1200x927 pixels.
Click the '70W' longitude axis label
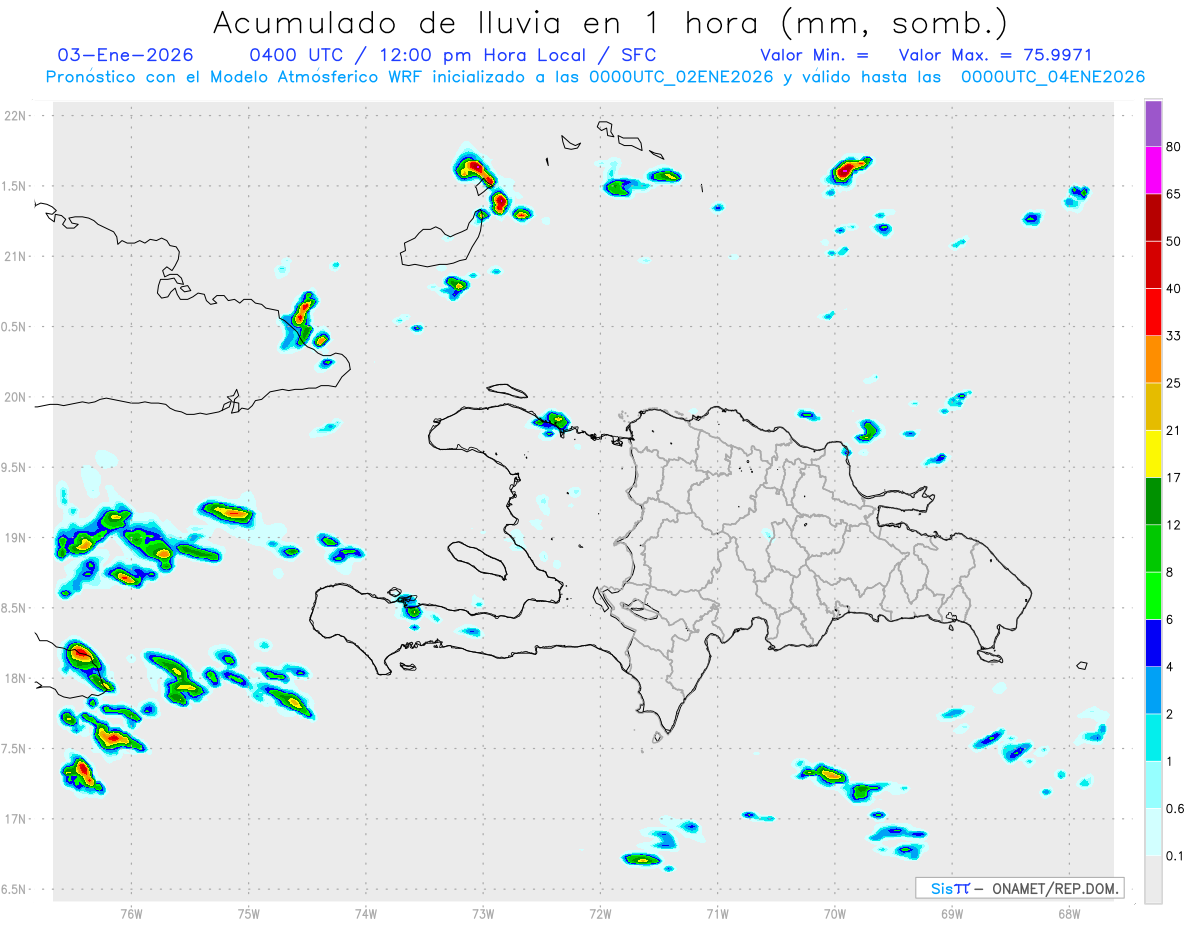pyautogui.click(x=835, y=914)
